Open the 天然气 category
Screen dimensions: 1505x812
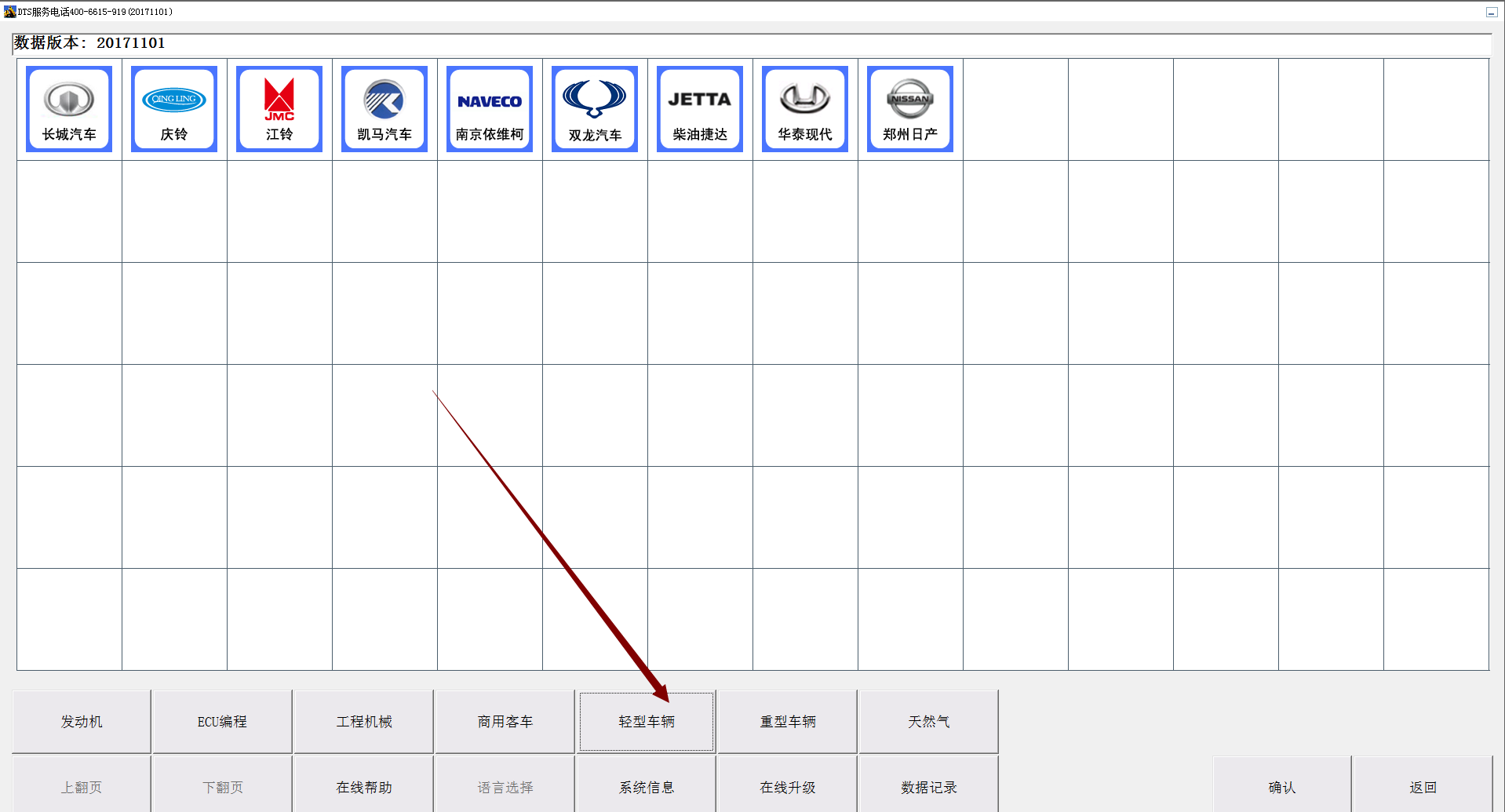coord(928,722)
